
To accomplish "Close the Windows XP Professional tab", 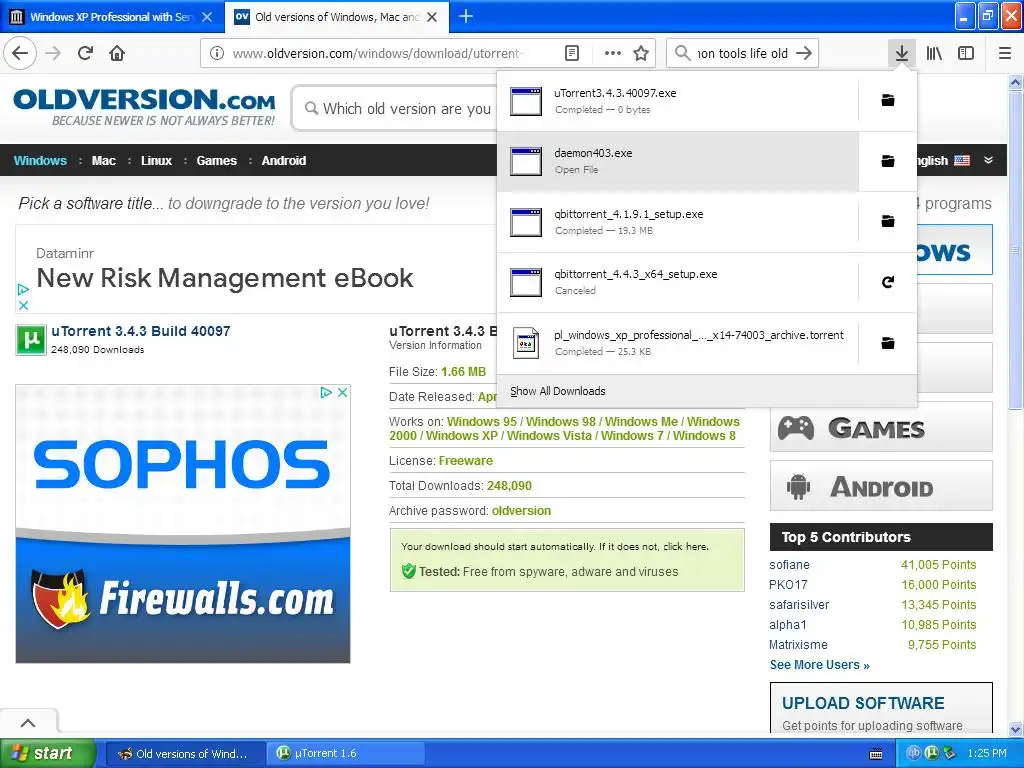I will pyautogui.click(x=206, y=17).
